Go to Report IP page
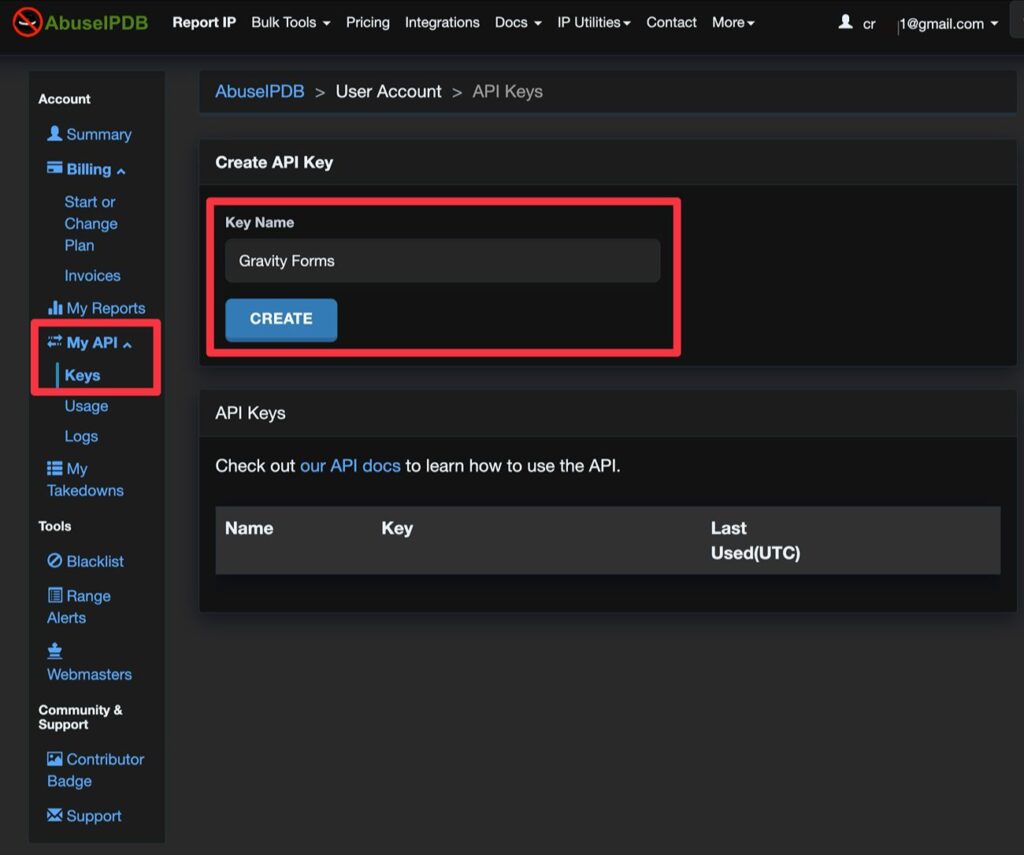 coord(204,22)
